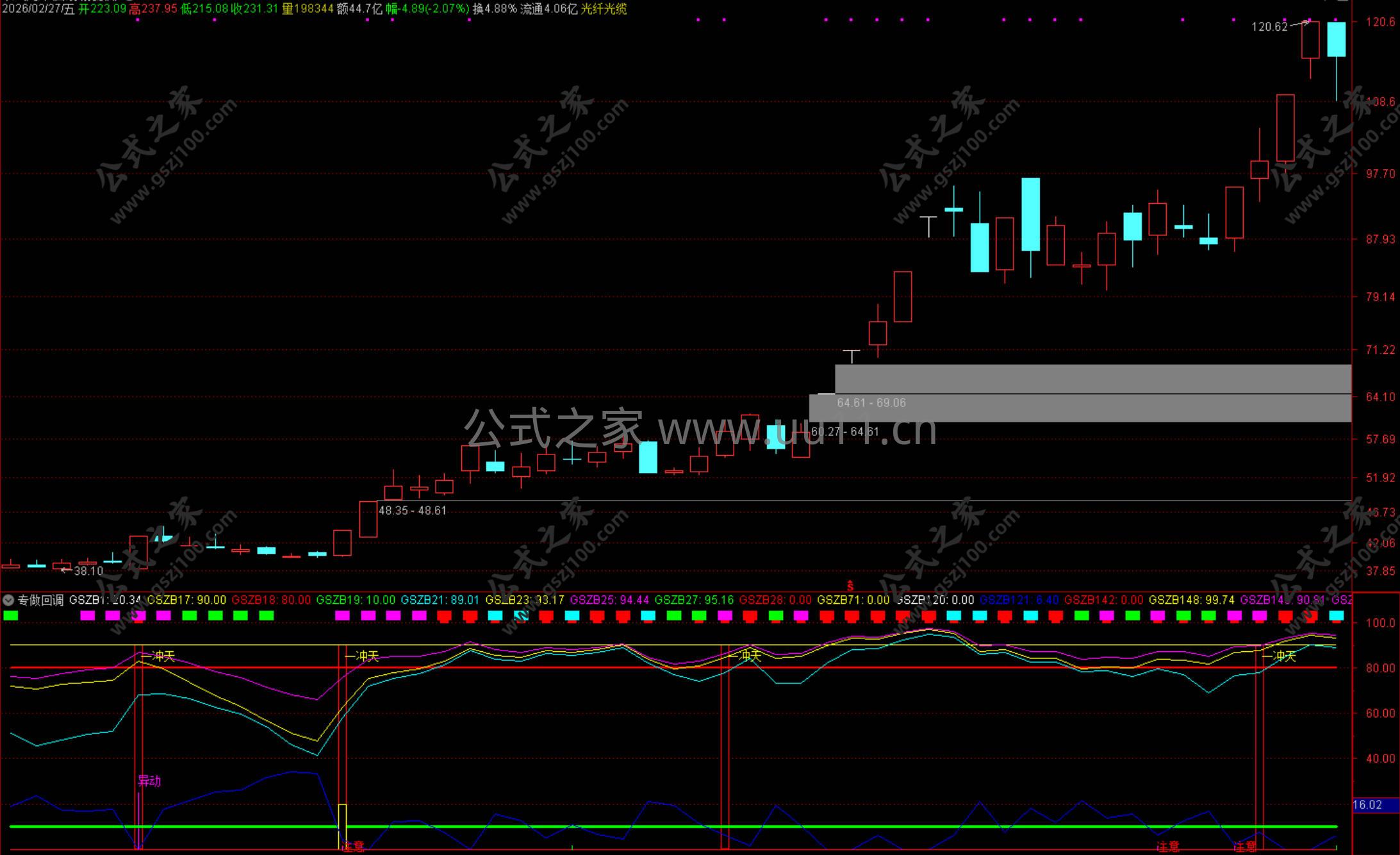Screen dimensions: 1400x855
Task: Click the 57.69 price axis label
Action: (x=1380, y=439)
